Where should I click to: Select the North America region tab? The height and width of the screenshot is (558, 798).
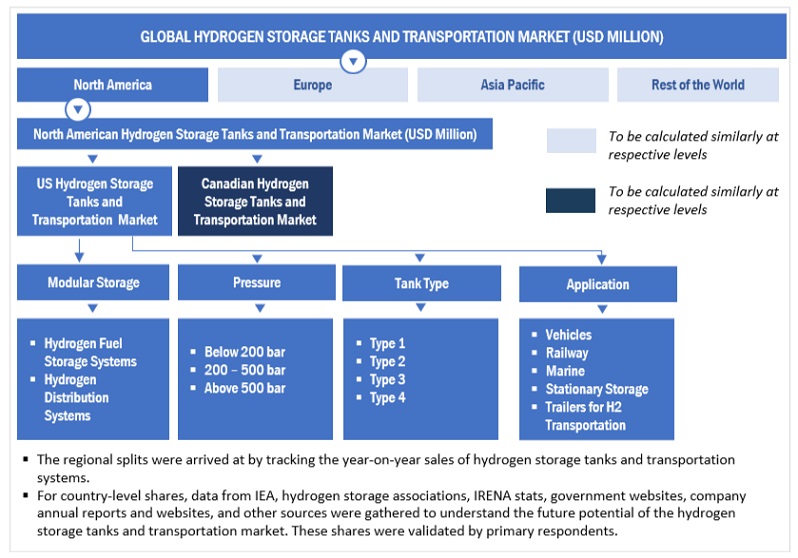(113, 85)
